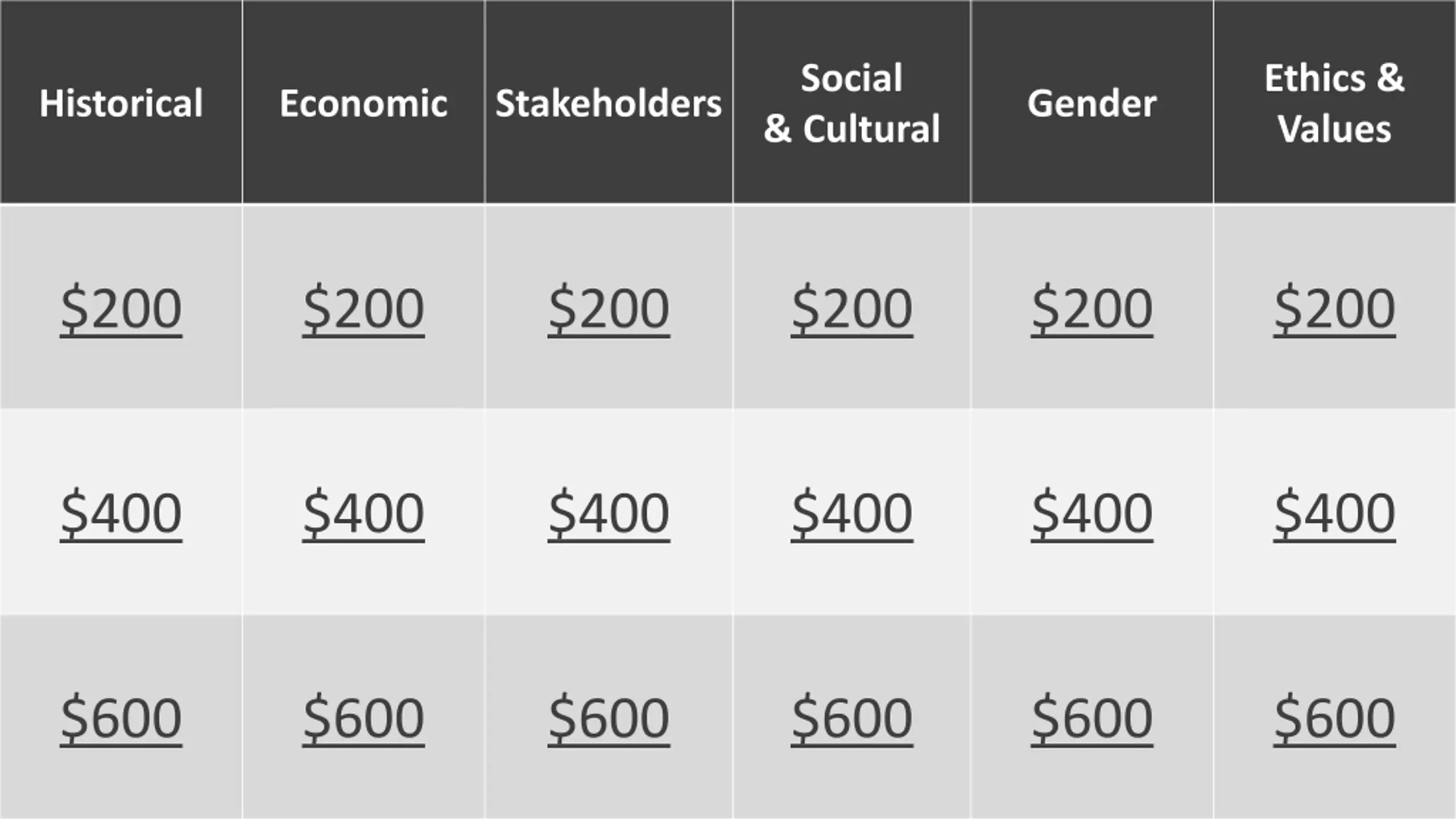The width and height of the screenshot is (1456, 819).
Task: Pick Social & Cultural for $600
Action: (x=852, y=718)
